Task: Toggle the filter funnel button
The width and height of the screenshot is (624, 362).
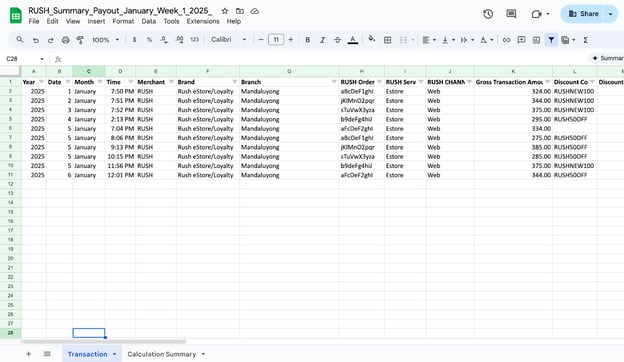Action: coord(551,40)
